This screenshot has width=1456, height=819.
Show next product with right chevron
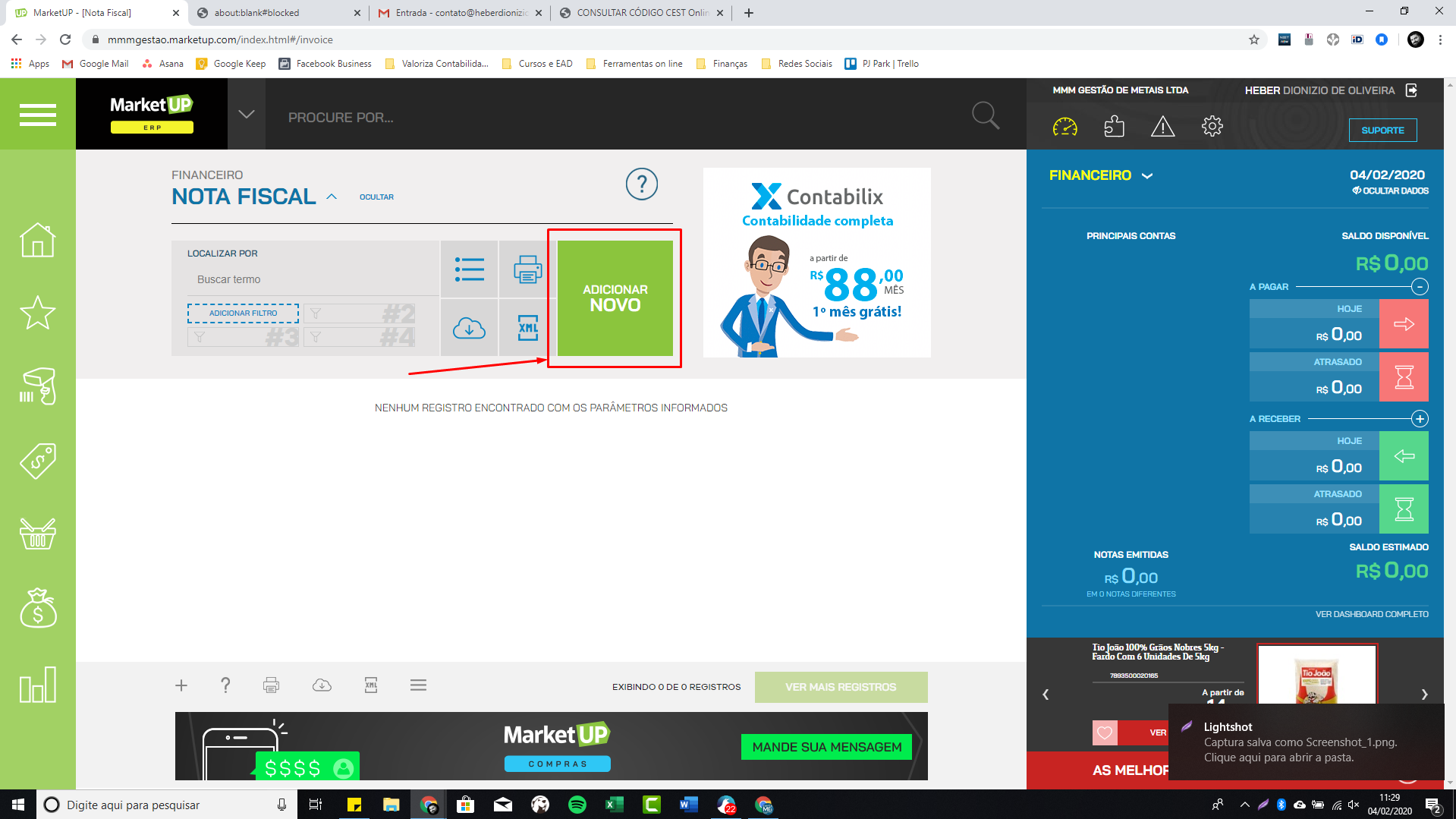pos(1424,695)
